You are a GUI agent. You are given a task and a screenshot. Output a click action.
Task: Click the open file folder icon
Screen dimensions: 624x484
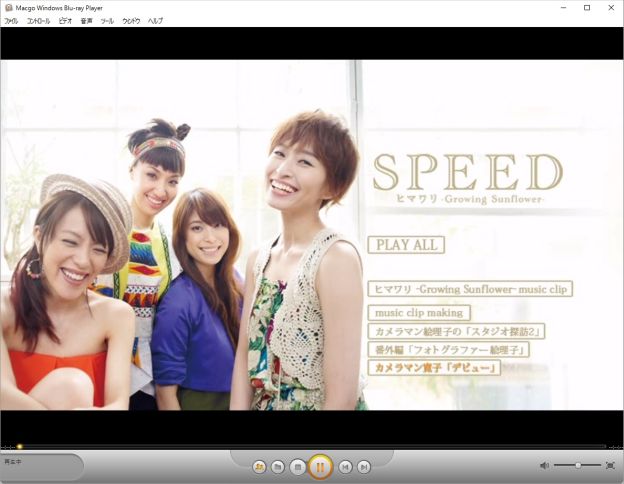pos(278,467)
